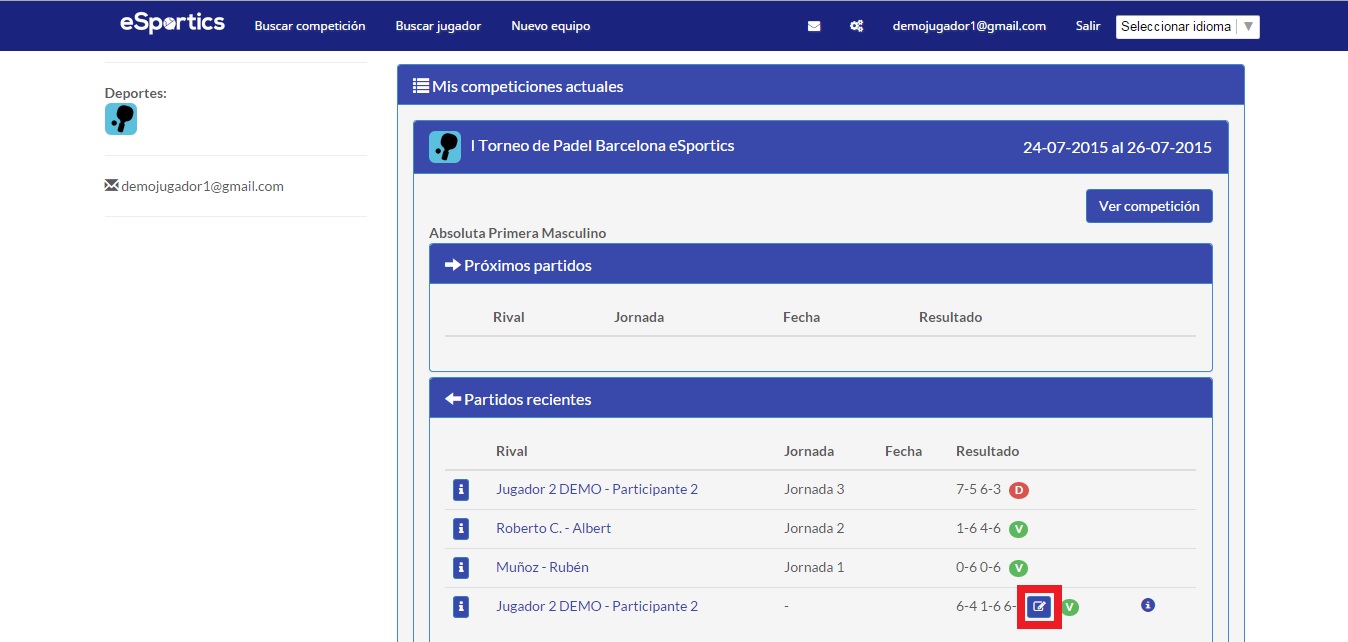Open the messages envelope icon in navbar
This screenshot has height=642, width=1348.
[814, 26]
